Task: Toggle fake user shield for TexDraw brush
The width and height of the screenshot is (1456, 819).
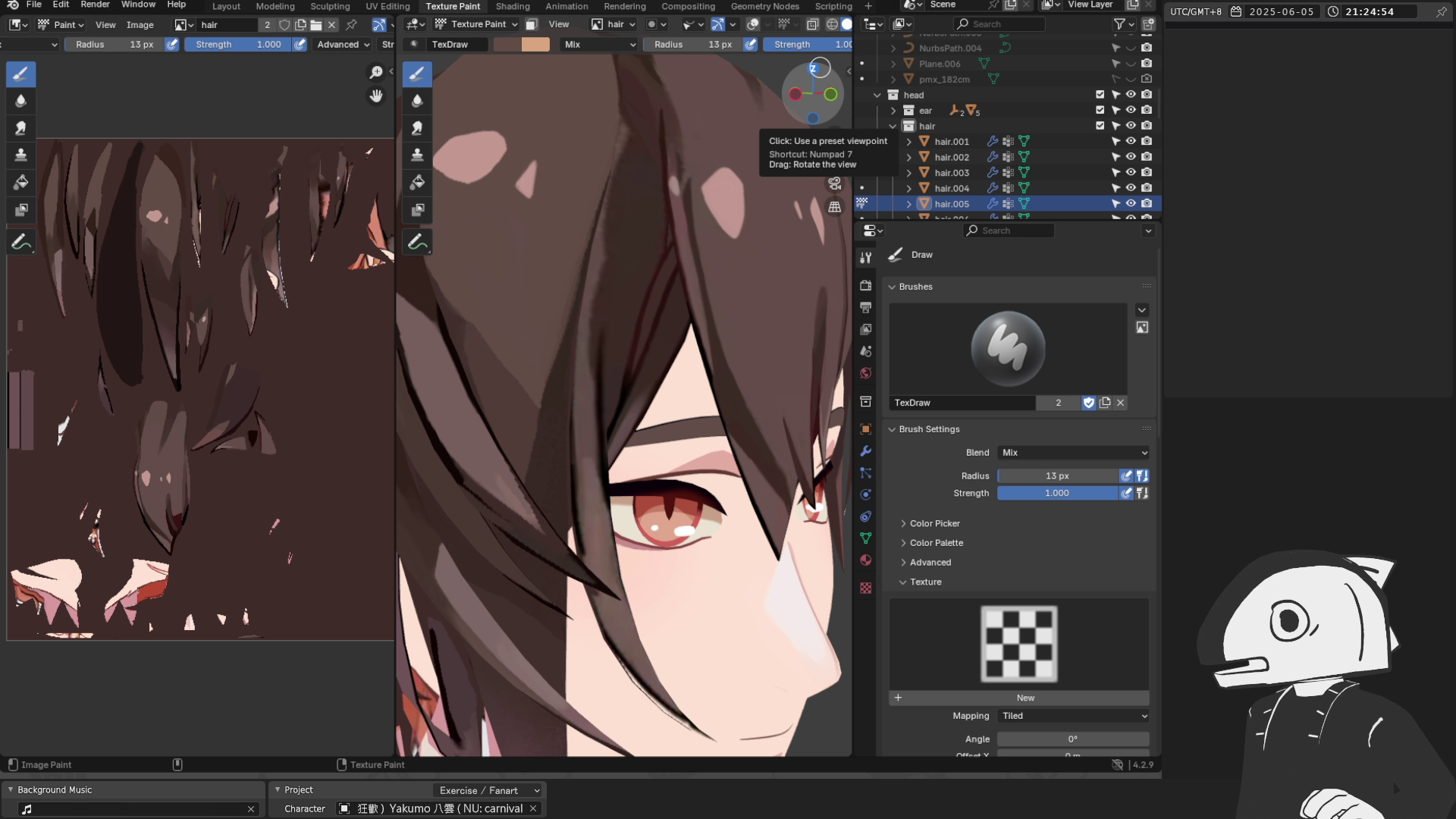Action: [1089, 403]
